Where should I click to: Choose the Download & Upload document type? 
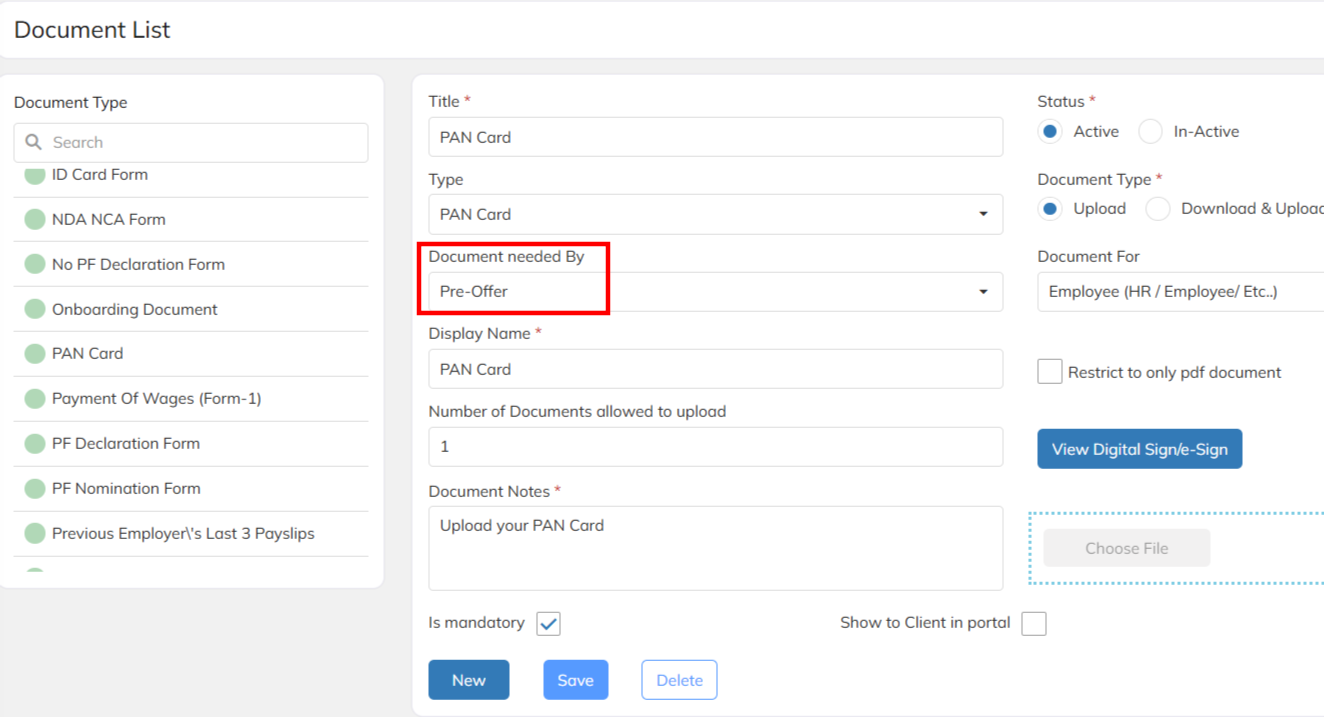point(1158,209)
